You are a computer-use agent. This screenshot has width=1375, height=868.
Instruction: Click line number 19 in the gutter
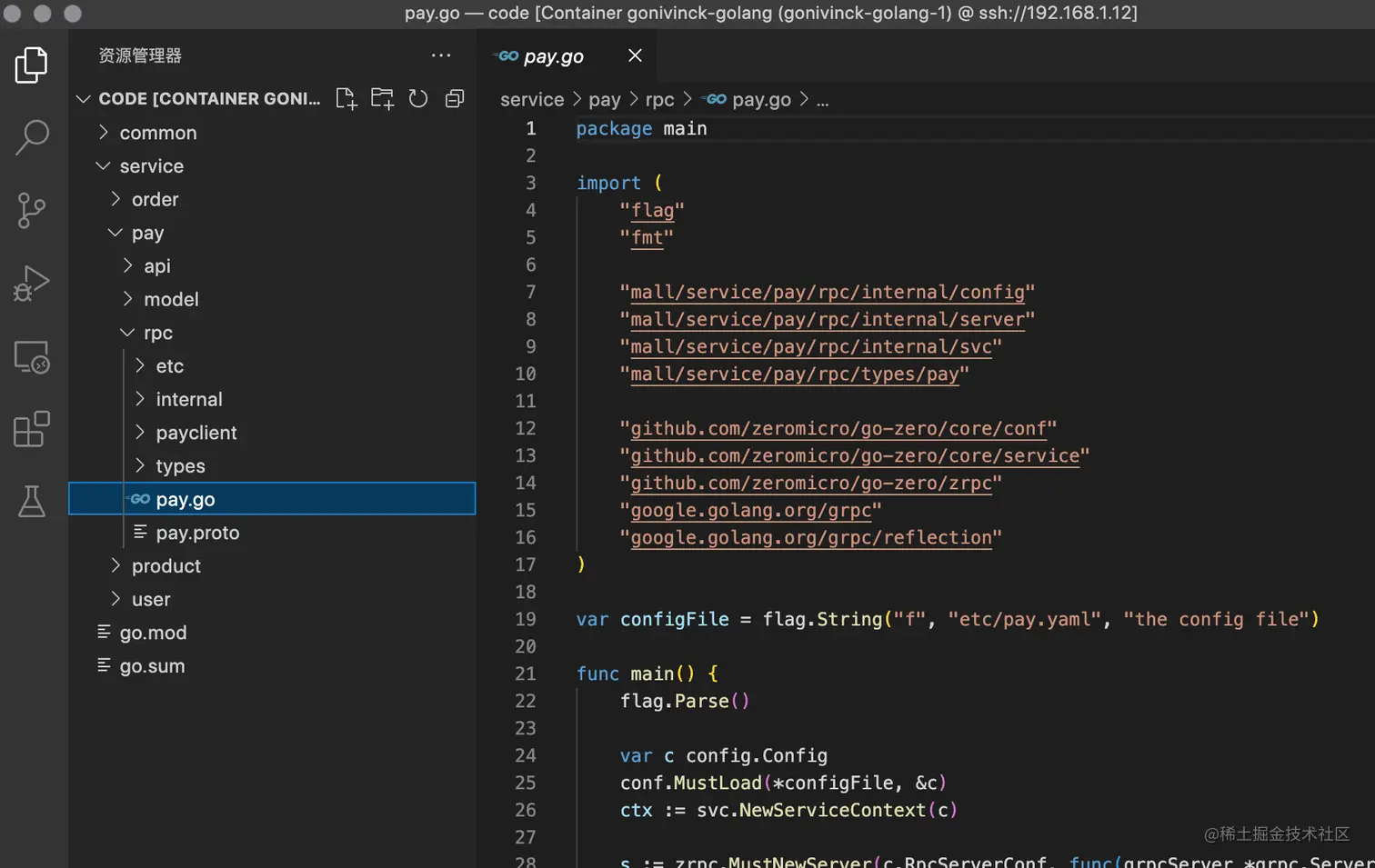(526, 620)
